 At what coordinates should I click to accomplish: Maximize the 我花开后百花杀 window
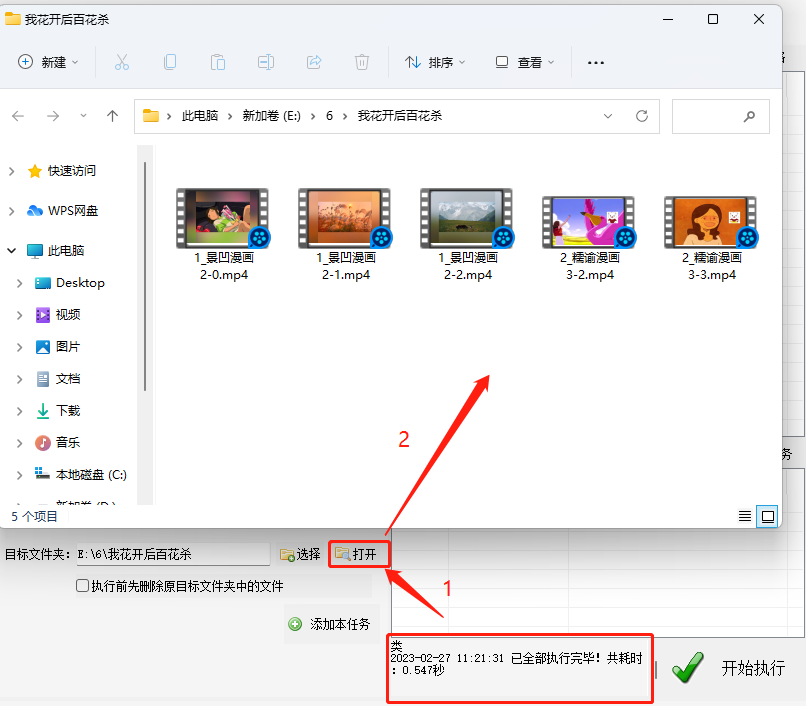point(713,20)
